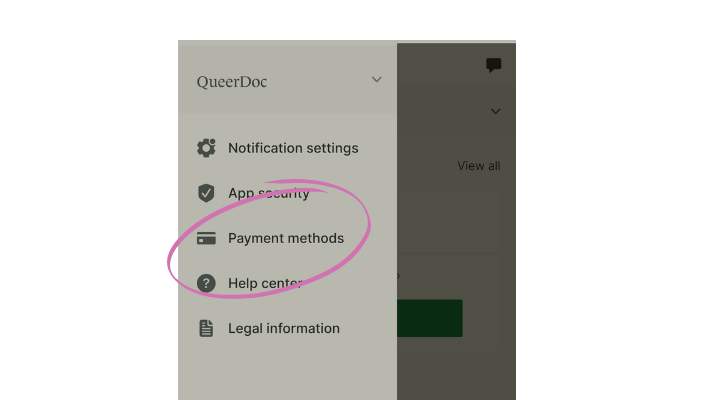Open the chat bubble icon

pyautogui.click(x=494, y=65)
